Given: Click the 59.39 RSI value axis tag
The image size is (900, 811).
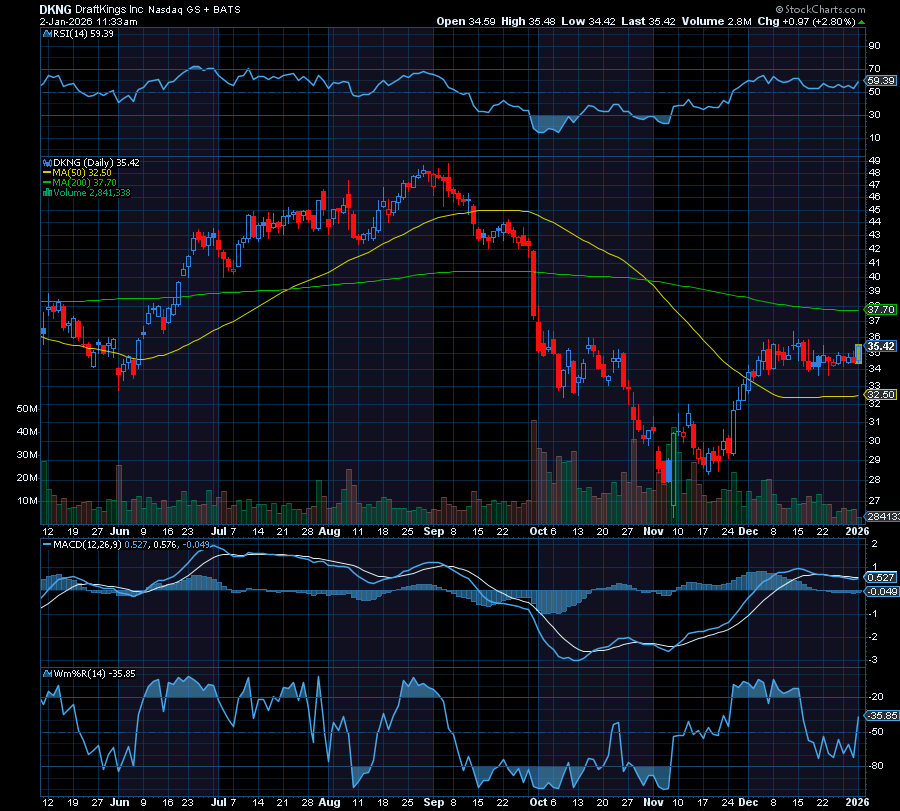Looking at the screenshot, I should 880,80.
